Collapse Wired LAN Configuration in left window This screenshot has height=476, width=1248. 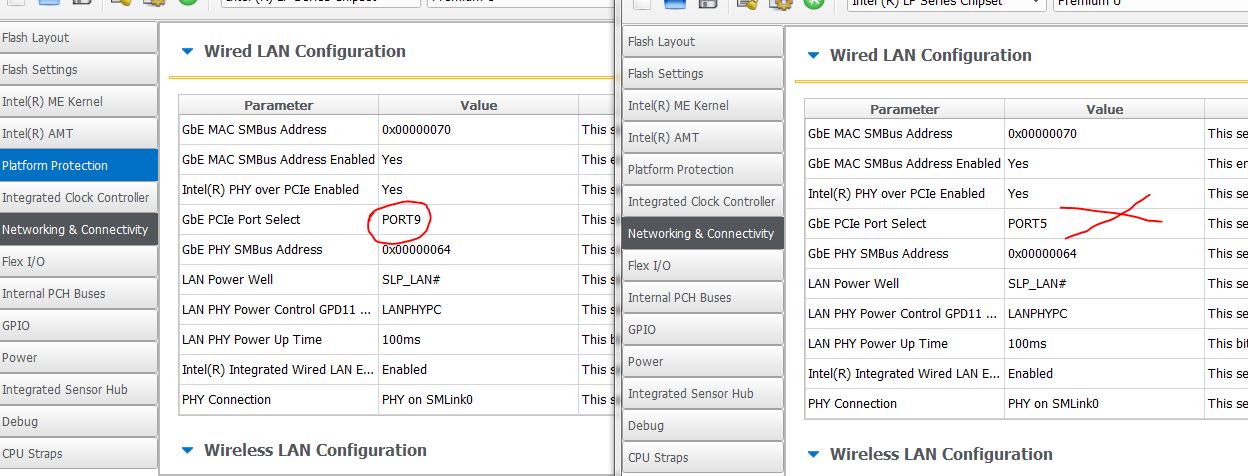pos(187,52)
